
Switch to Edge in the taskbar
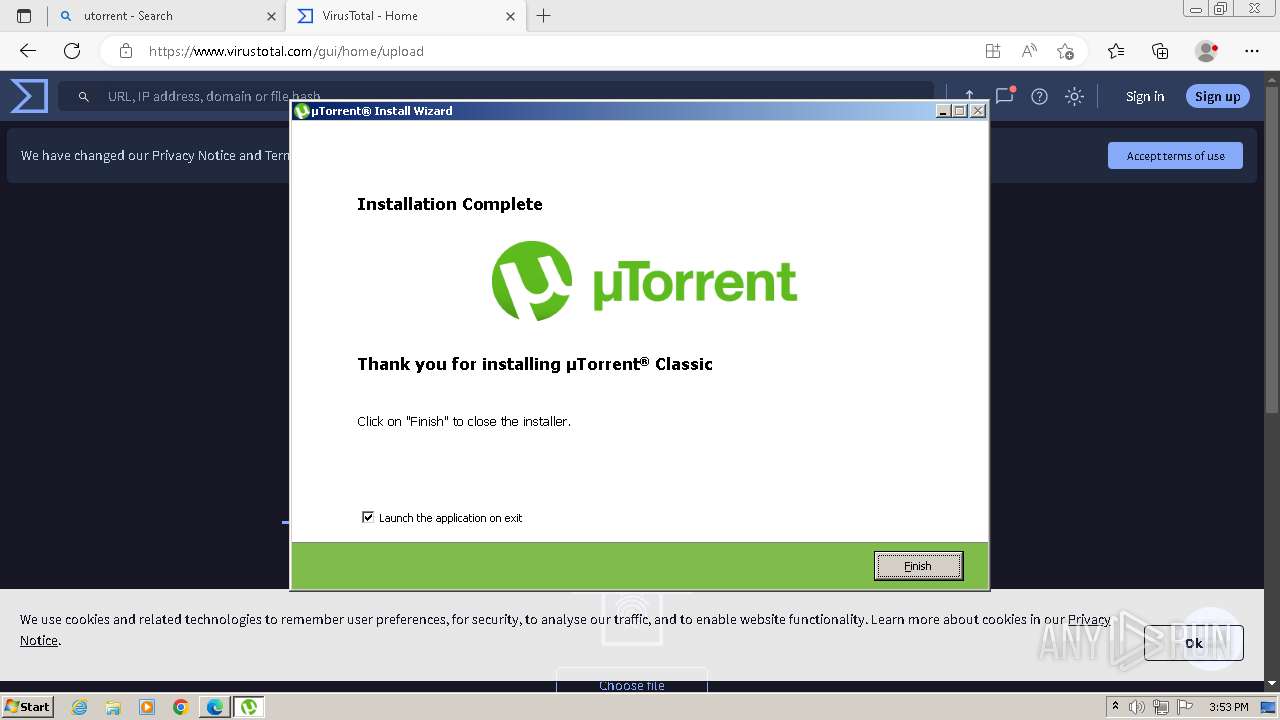(215, 707)
